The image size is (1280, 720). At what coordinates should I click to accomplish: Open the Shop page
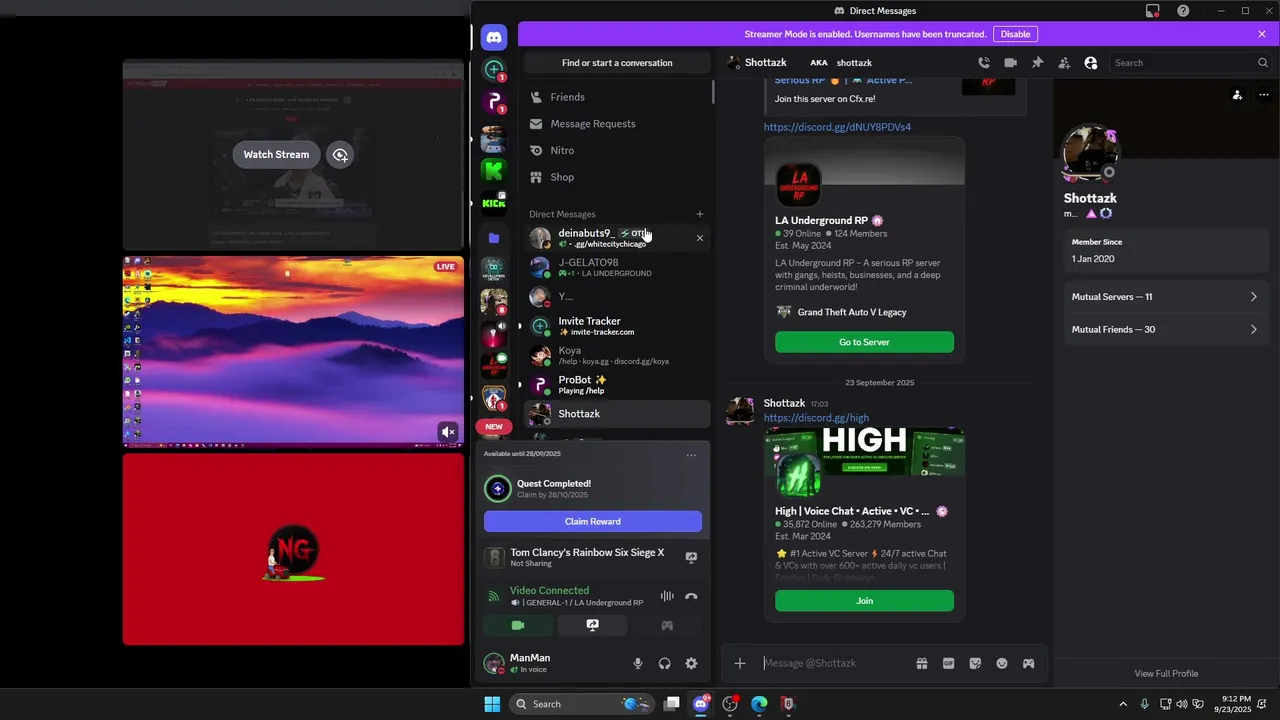(x=617, y=177)
